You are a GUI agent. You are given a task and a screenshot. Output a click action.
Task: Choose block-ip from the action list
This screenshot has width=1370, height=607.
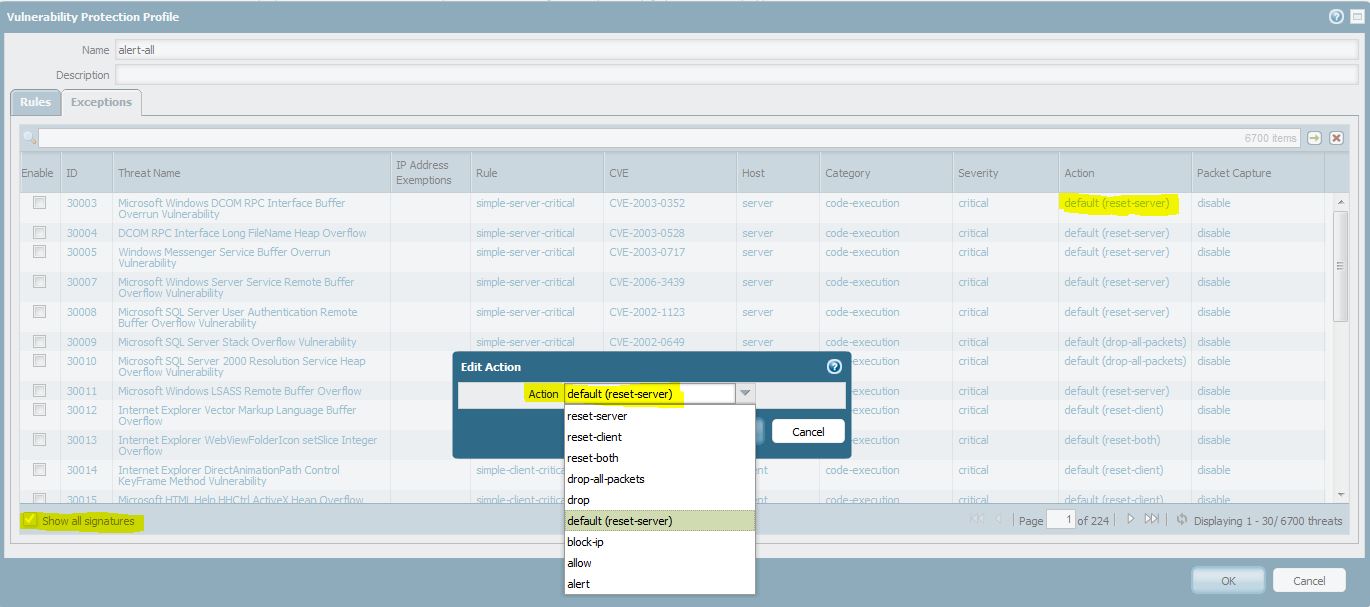coord(585,542)
